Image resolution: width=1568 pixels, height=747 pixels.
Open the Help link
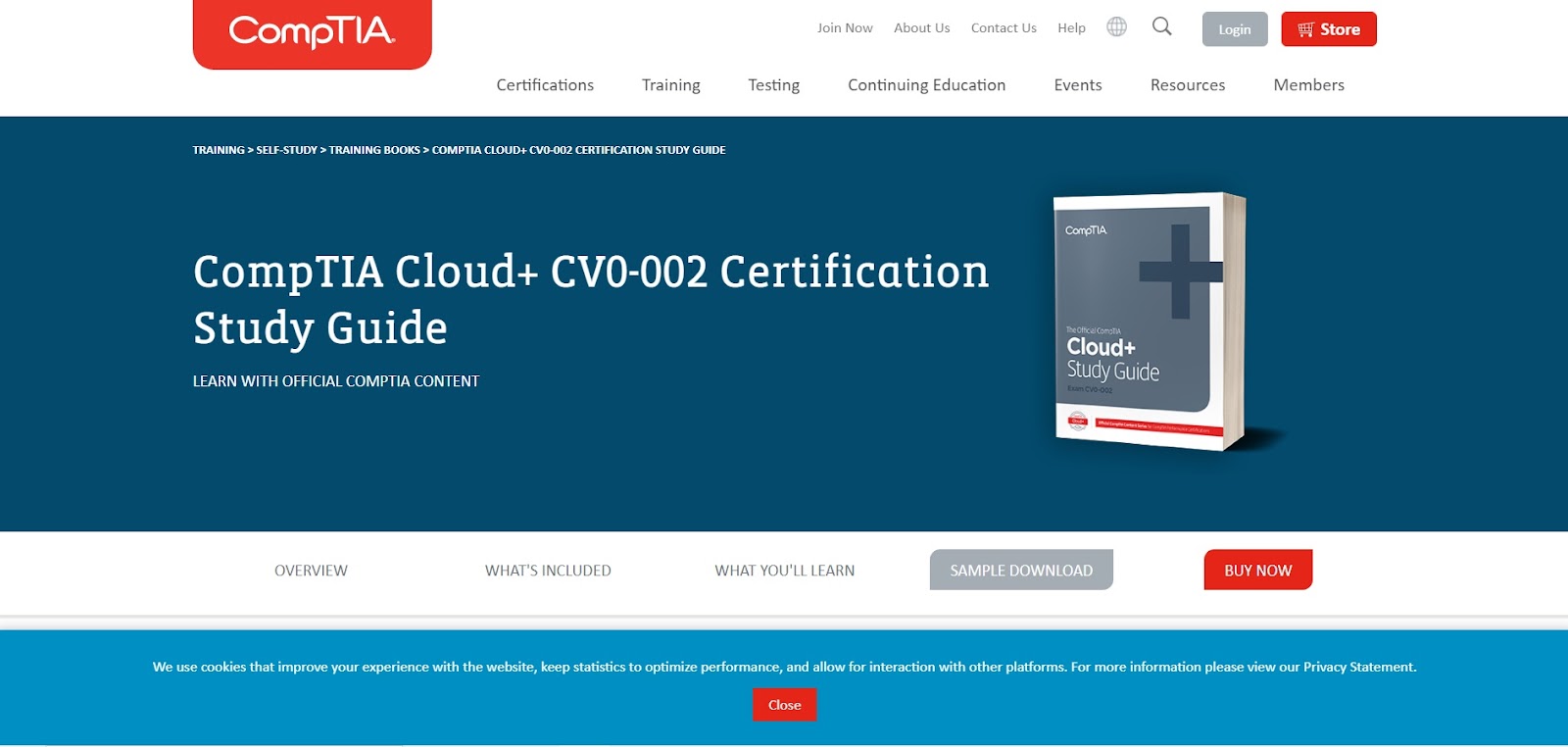pos(1071,28)
